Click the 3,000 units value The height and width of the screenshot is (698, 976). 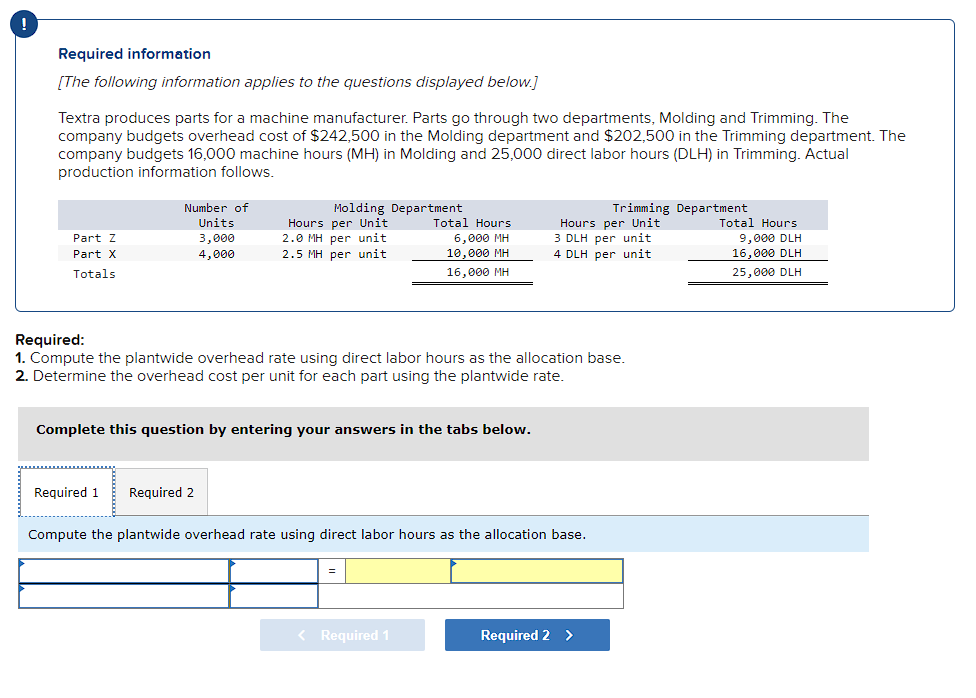217,238
